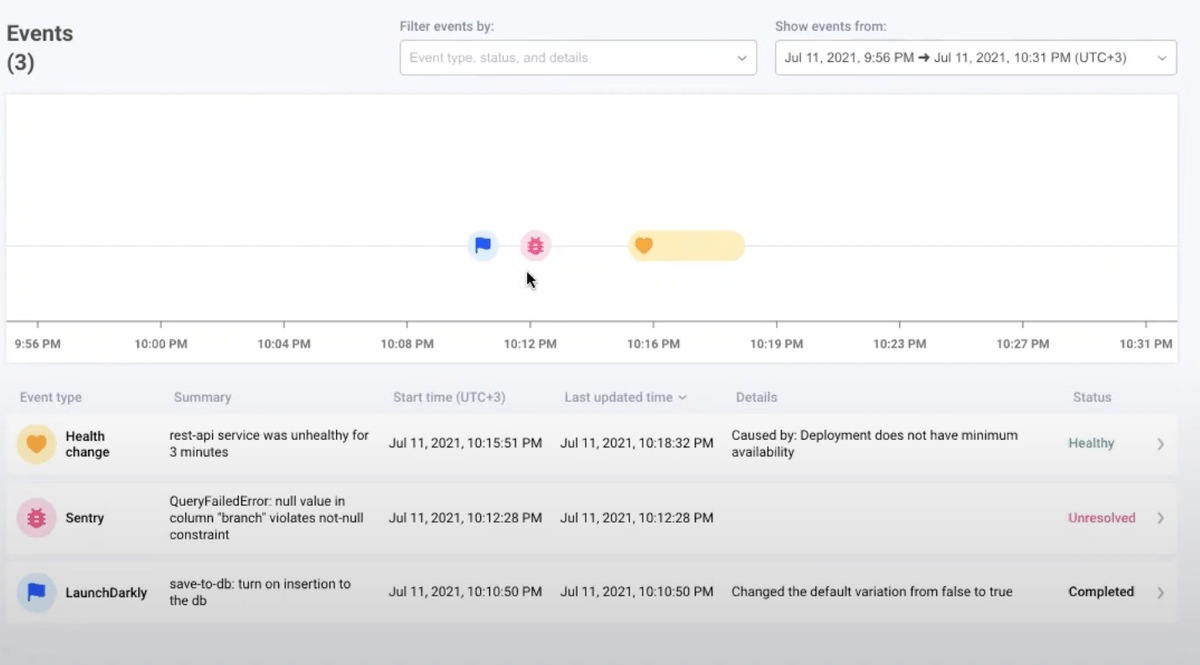Image resolution: width=1200 pixels, height=665 pixels.
Task: Click the Start time (UTC+3) column header
Action: coord(449,397)
